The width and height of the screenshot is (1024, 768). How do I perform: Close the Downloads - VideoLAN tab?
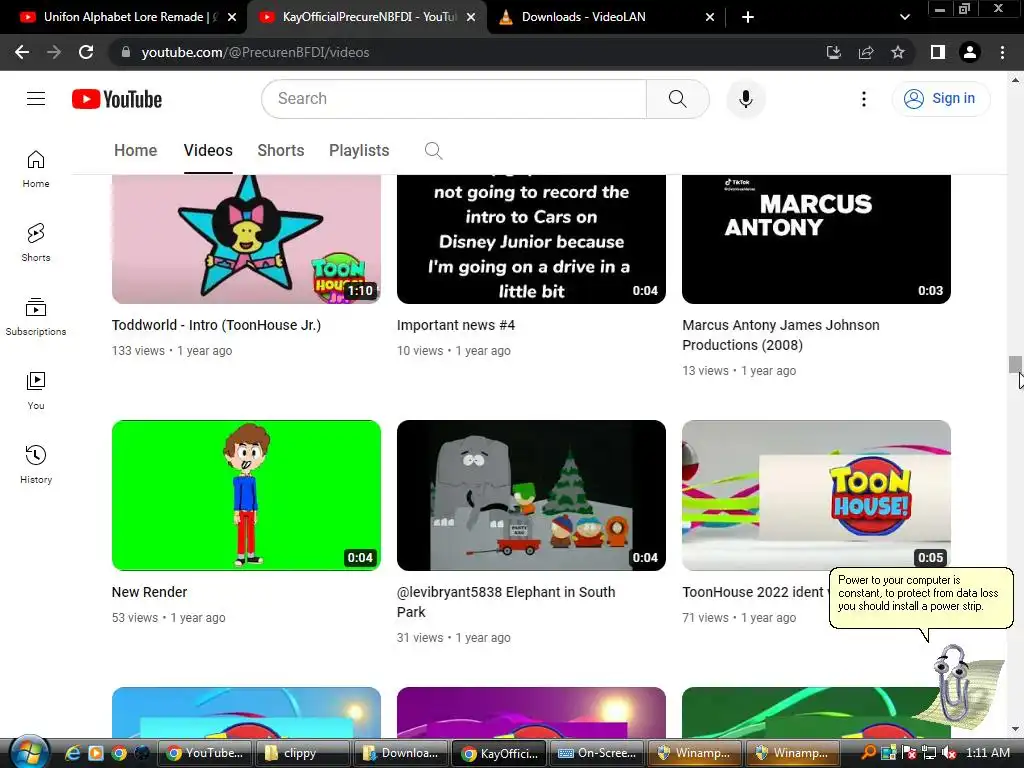point(710,17)
